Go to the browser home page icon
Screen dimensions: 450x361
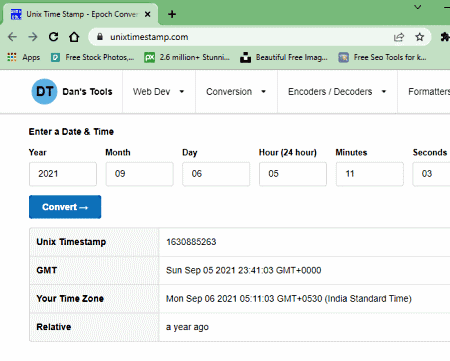coord(74,37)
